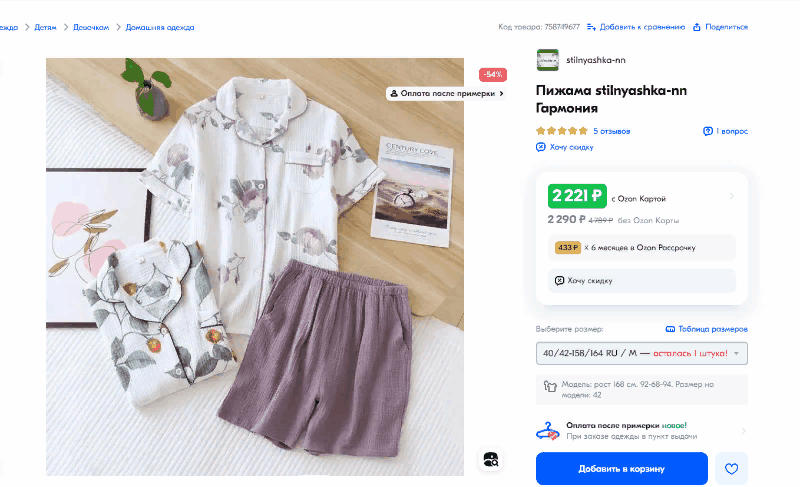Open the size selection dropdown

[x=641, y=353]
